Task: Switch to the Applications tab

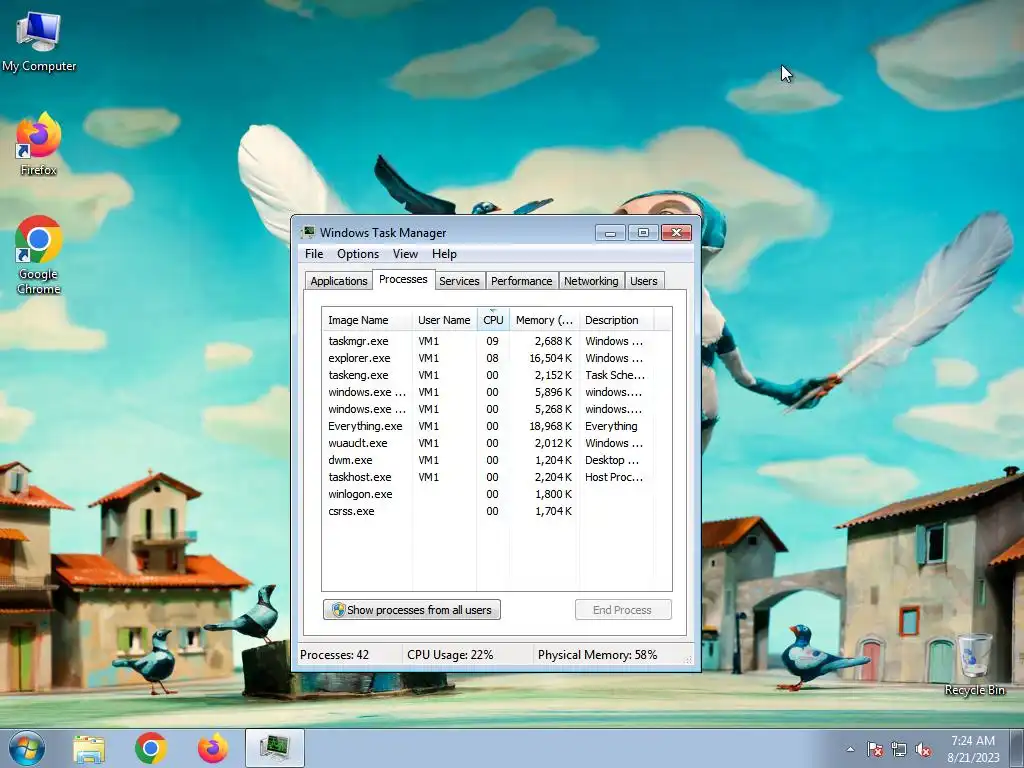Action: 339,281
